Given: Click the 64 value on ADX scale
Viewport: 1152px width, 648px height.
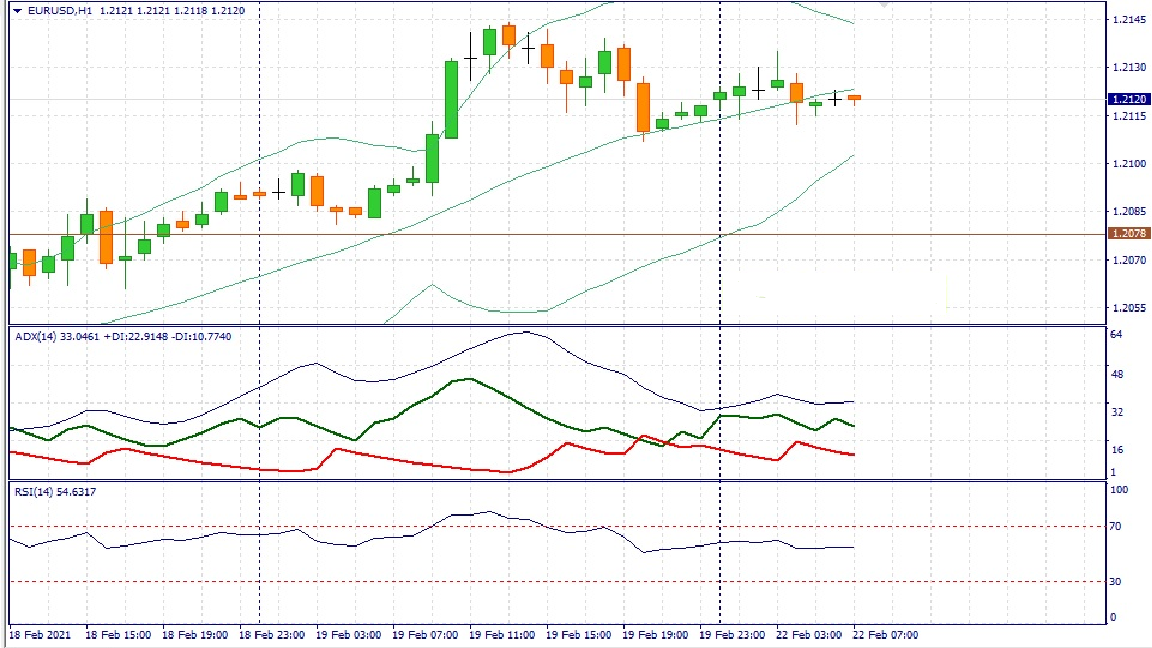Looking at the screenshot, I should click(x=1116, y=334).
